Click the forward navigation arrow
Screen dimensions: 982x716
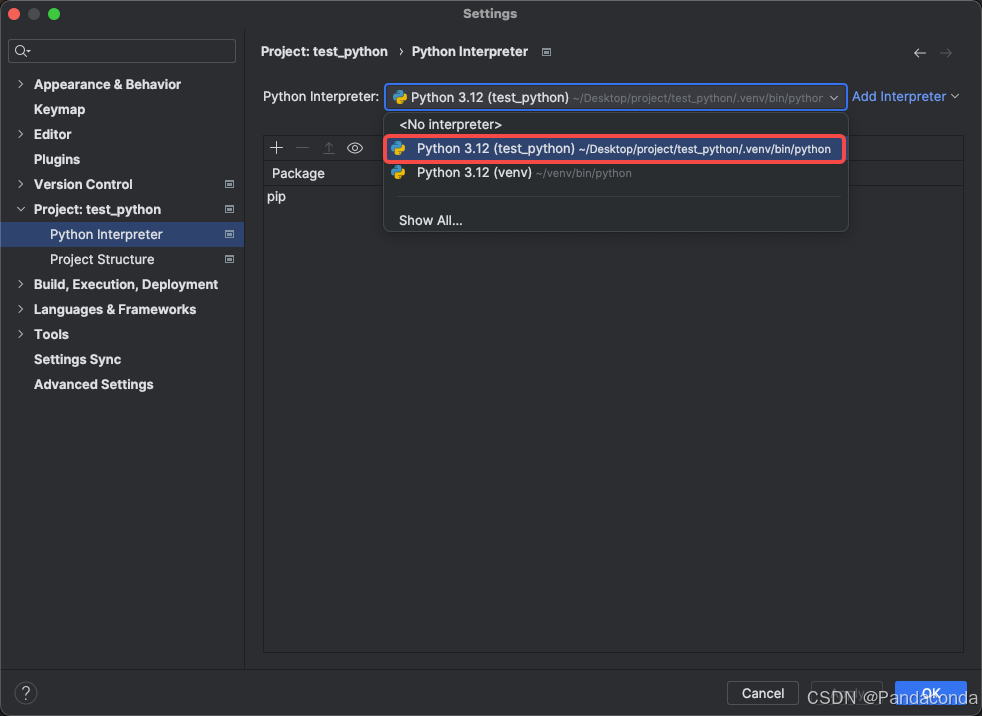pyautogui.click(x=946, y=53)
